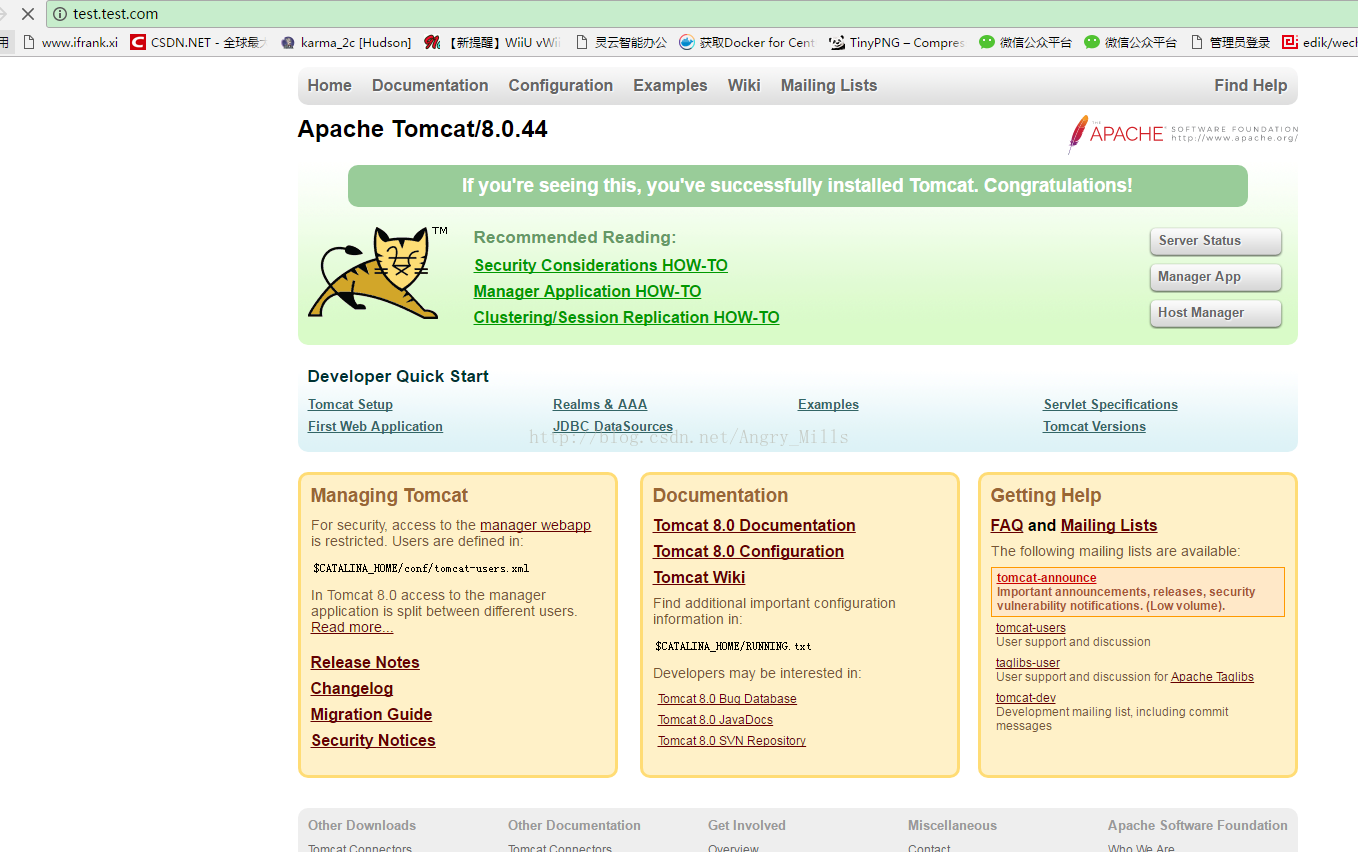The image size is (1358, 852).
Task: Open the Examples navigation item in top bar
Action: [x=670, y=86]
